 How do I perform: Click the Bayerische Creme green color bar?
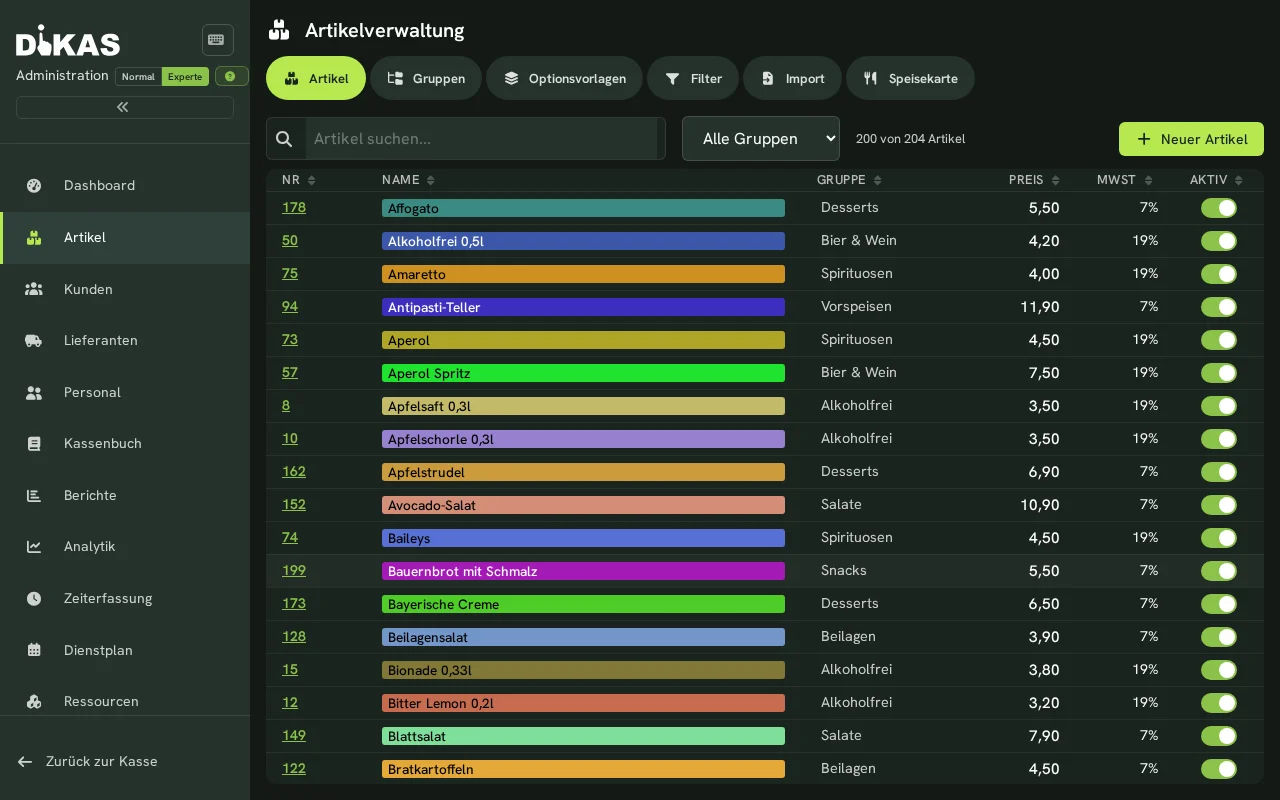coord(583,604)
